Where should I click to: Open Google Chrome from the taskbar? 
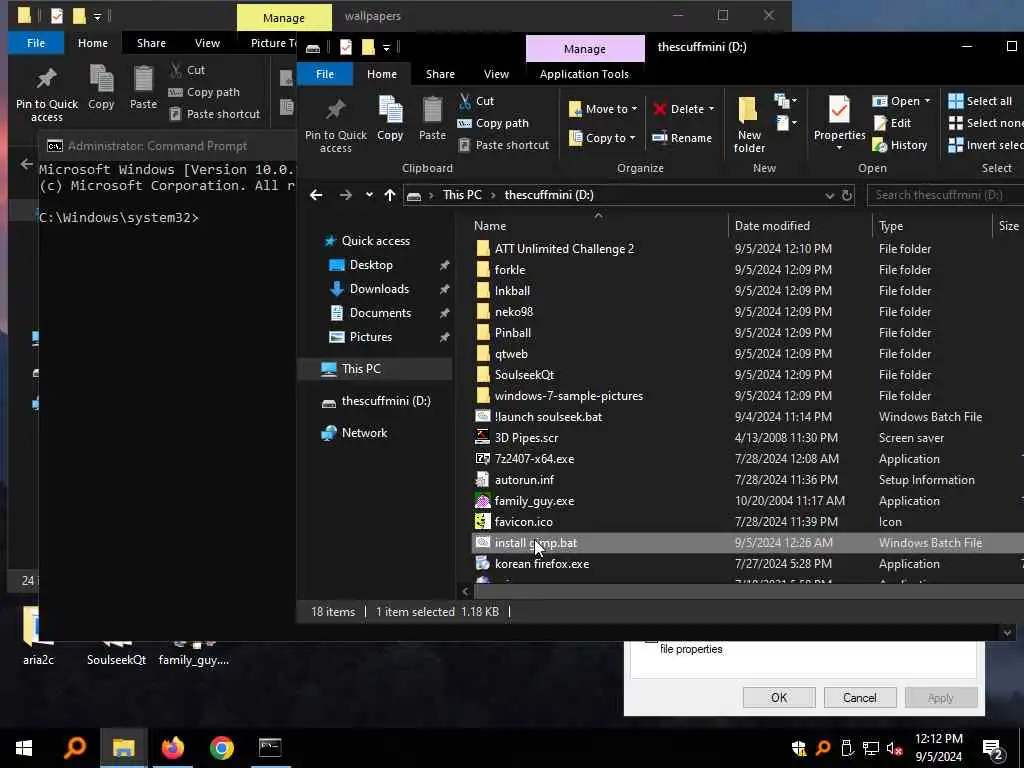pyautogui.click(x=221, y=747)
